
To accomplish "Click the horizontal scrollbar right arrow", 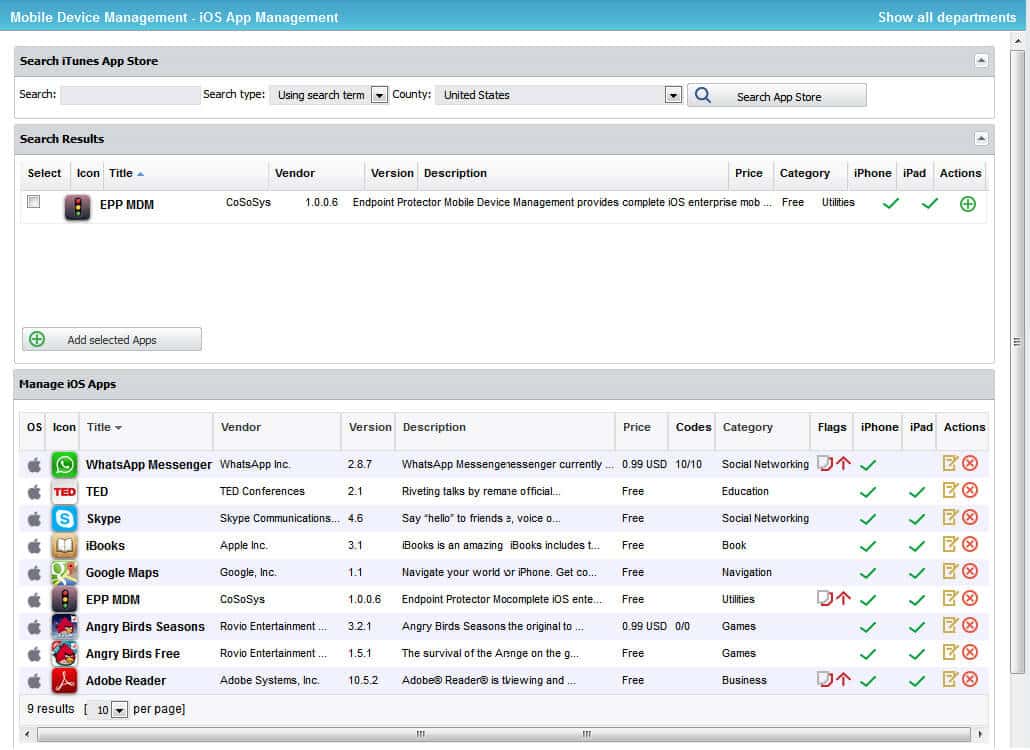I will click(x=979, y=734).
